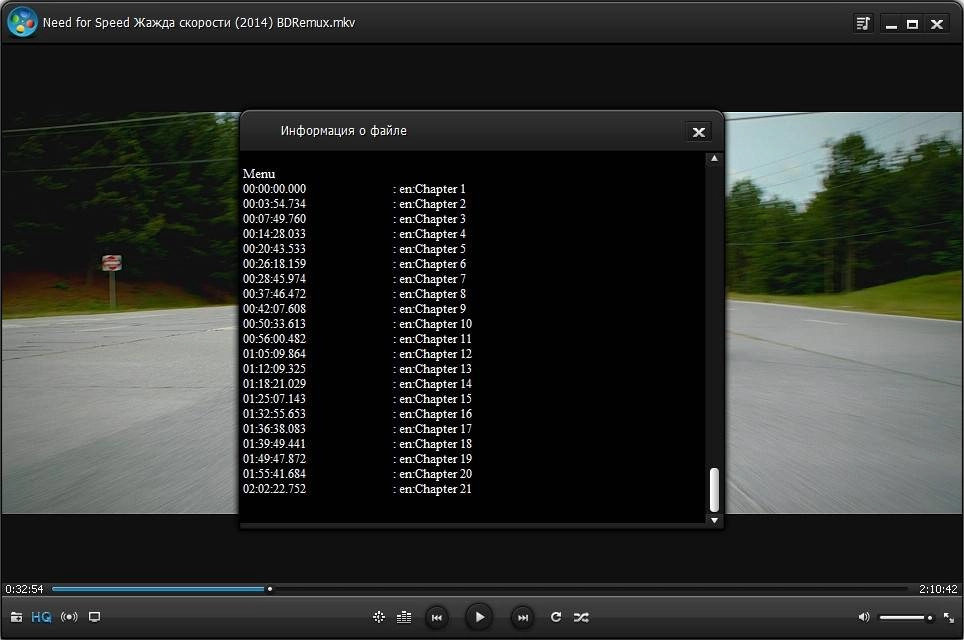The width and height of the screenshot is (964, 640).
Task: Click timestamp 00:26:18.159
Action: [x=274, y=264]
